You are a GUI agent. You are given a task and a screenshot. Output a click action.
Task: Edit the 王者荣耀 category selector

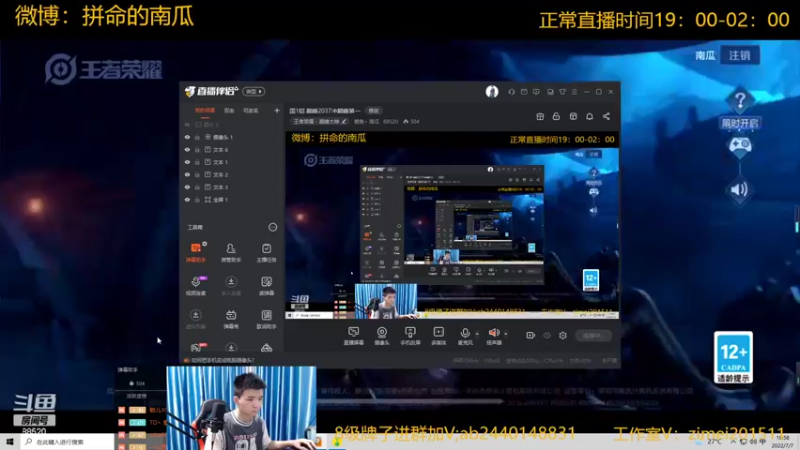coord(320,121)
